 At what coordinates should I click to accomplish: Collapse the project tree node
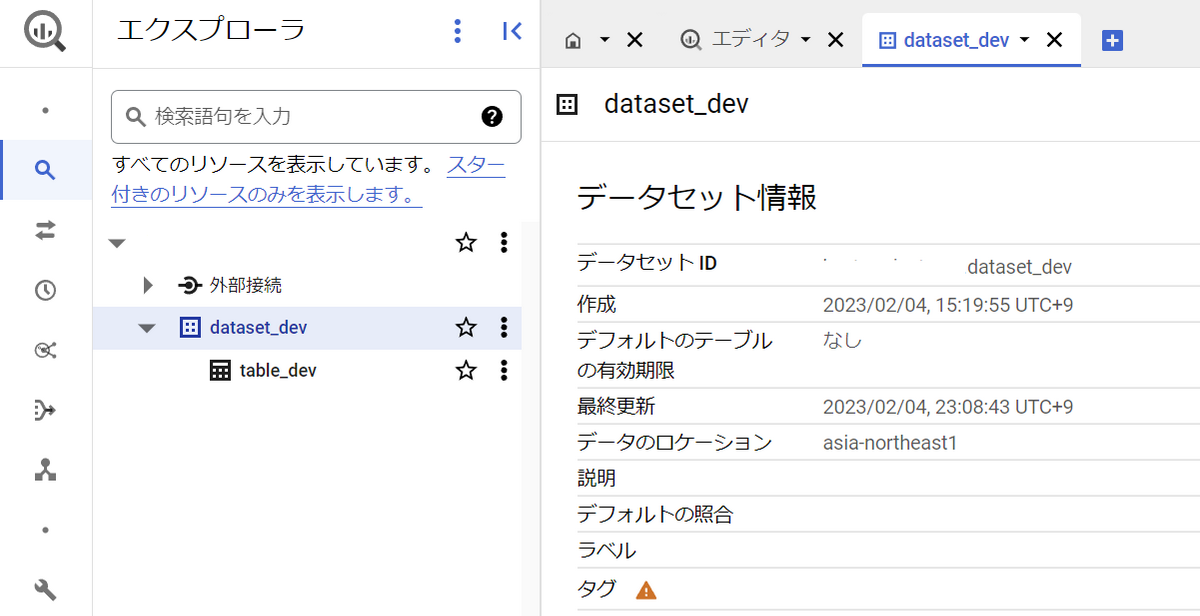(117, 243)
